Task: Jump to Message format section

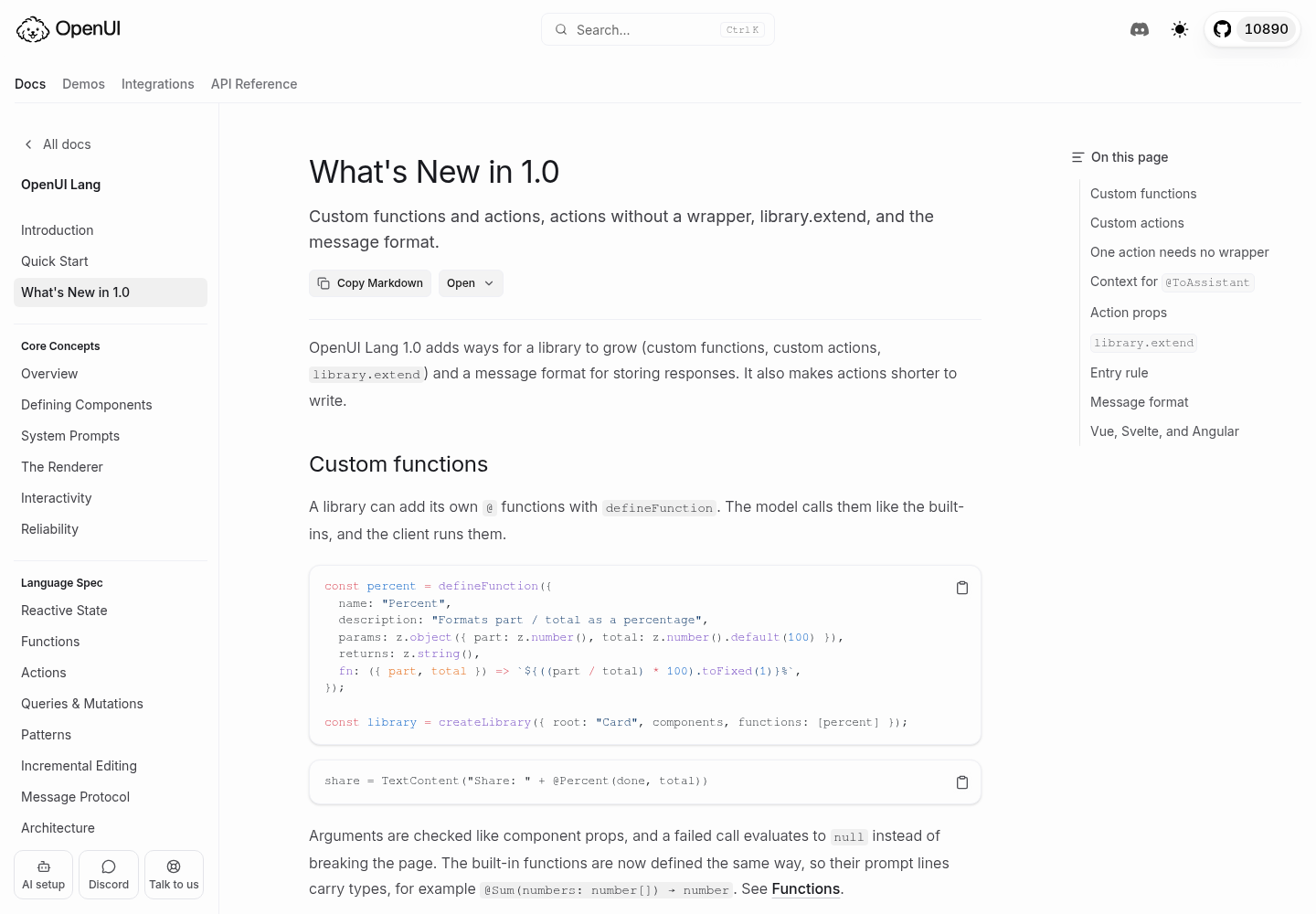Action: [x=1140, y=402]
